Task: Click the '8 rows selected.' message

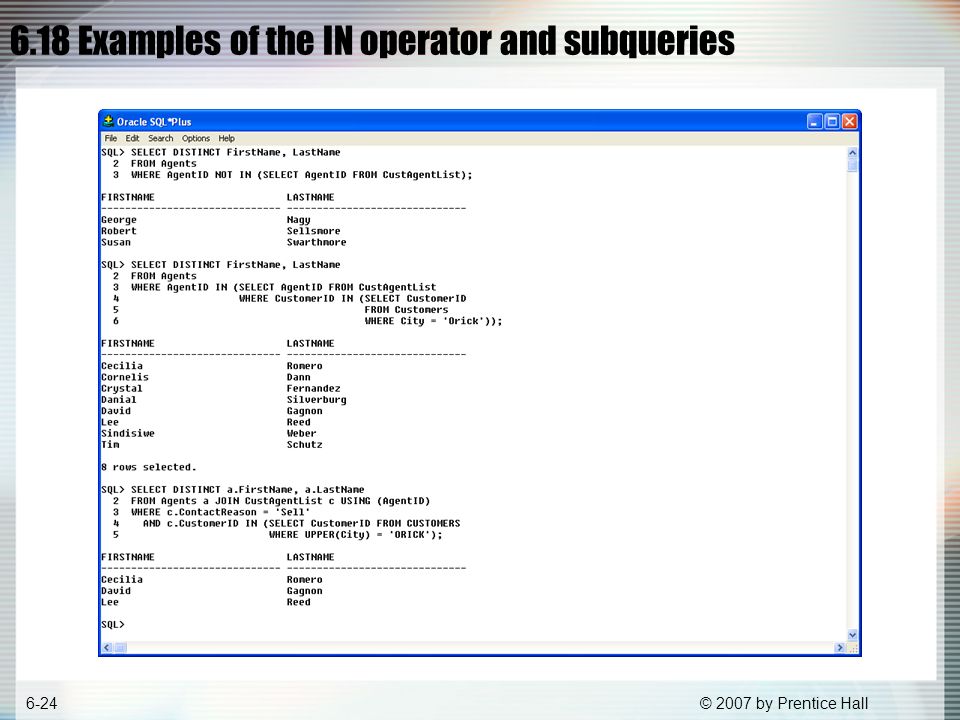Action: click(x=149, y=467)
